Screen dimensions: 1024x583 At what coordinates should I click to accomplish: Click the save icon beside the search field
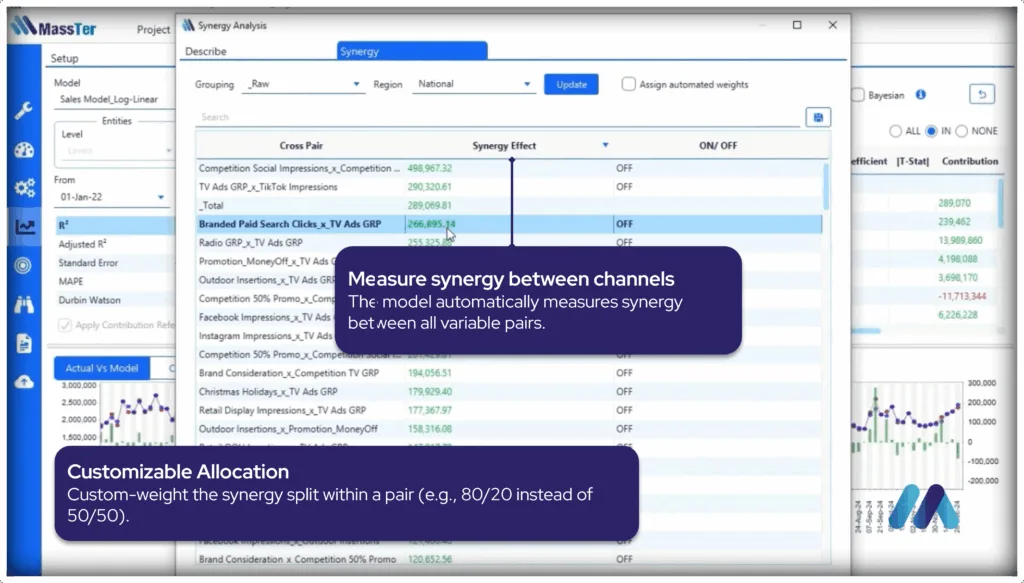click(x=817, y=117)
